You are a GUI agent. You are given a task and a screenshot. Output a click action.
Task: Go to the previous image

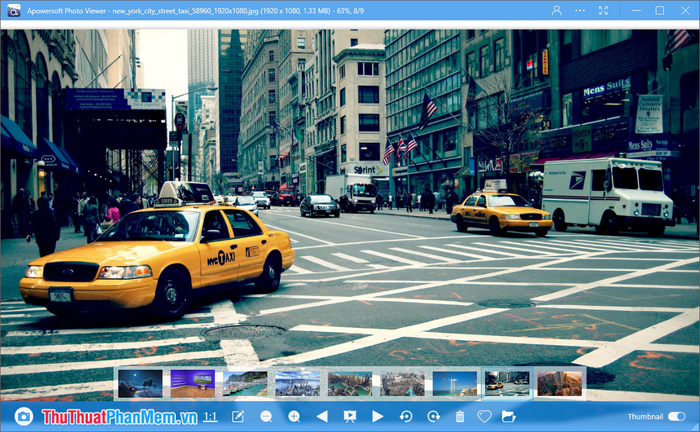click(x=322, y=417)
